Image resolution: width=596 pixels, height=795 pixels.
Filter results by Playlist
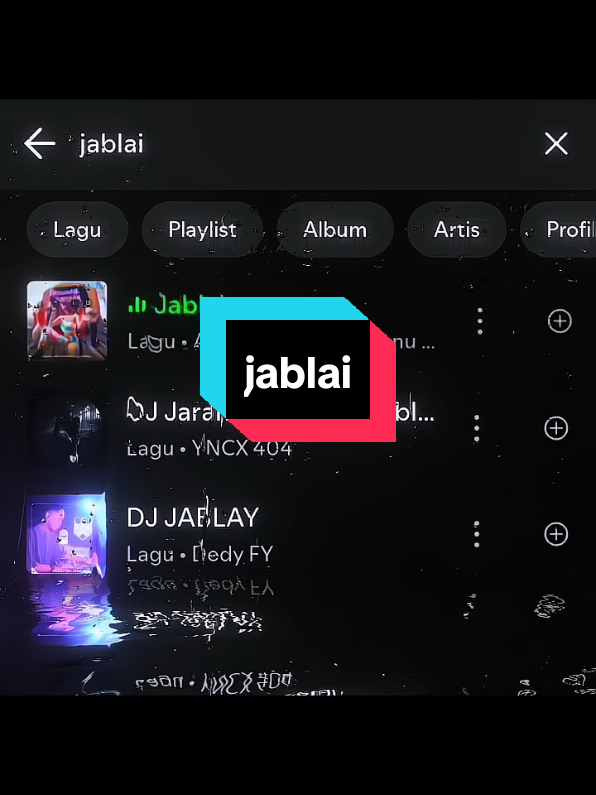point(202,230)
